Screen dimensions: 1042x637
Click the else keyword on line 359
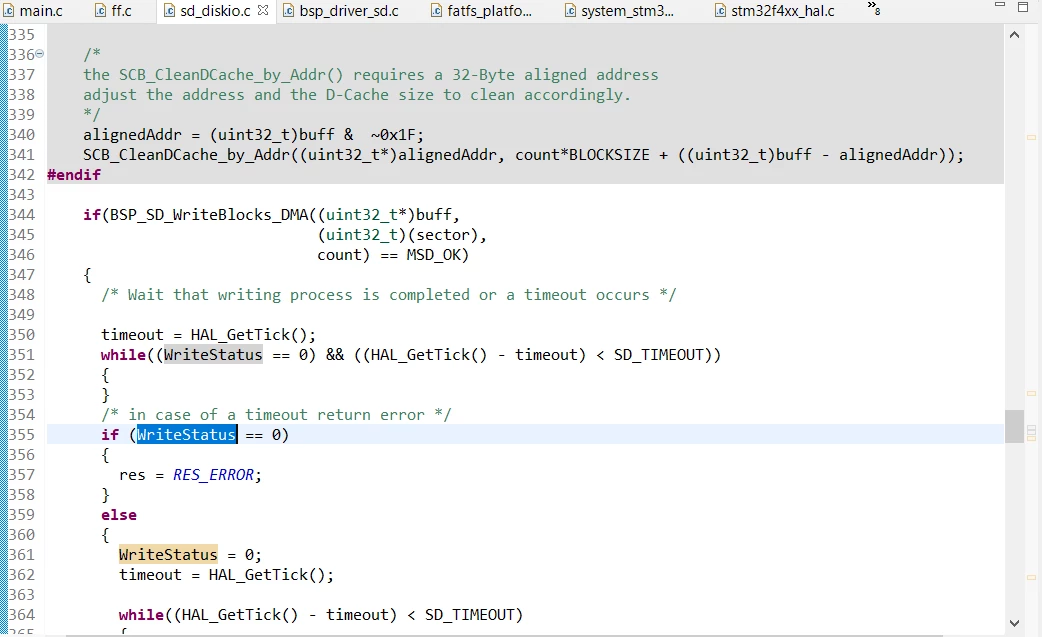pyautogui.click(x=119, y=515)
